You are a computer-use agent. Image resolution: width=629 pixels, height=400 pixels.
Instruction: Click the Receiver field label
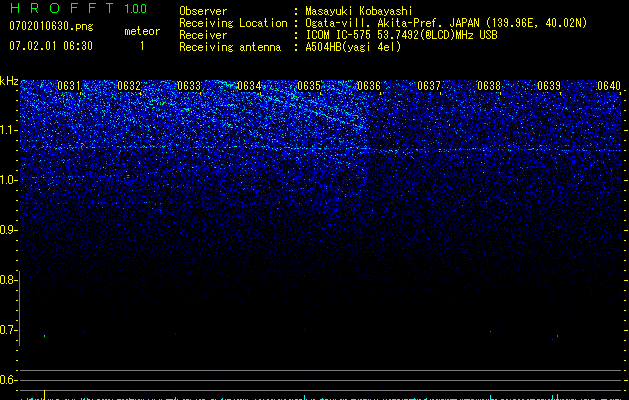[x=203, y=35]
